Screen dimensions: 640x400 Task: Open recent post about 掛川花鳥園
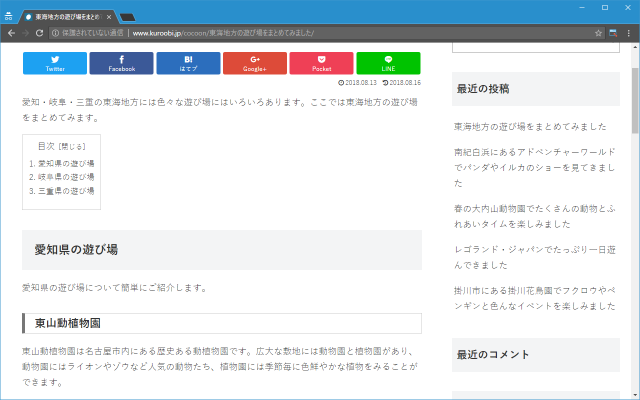tap(535, 298)
